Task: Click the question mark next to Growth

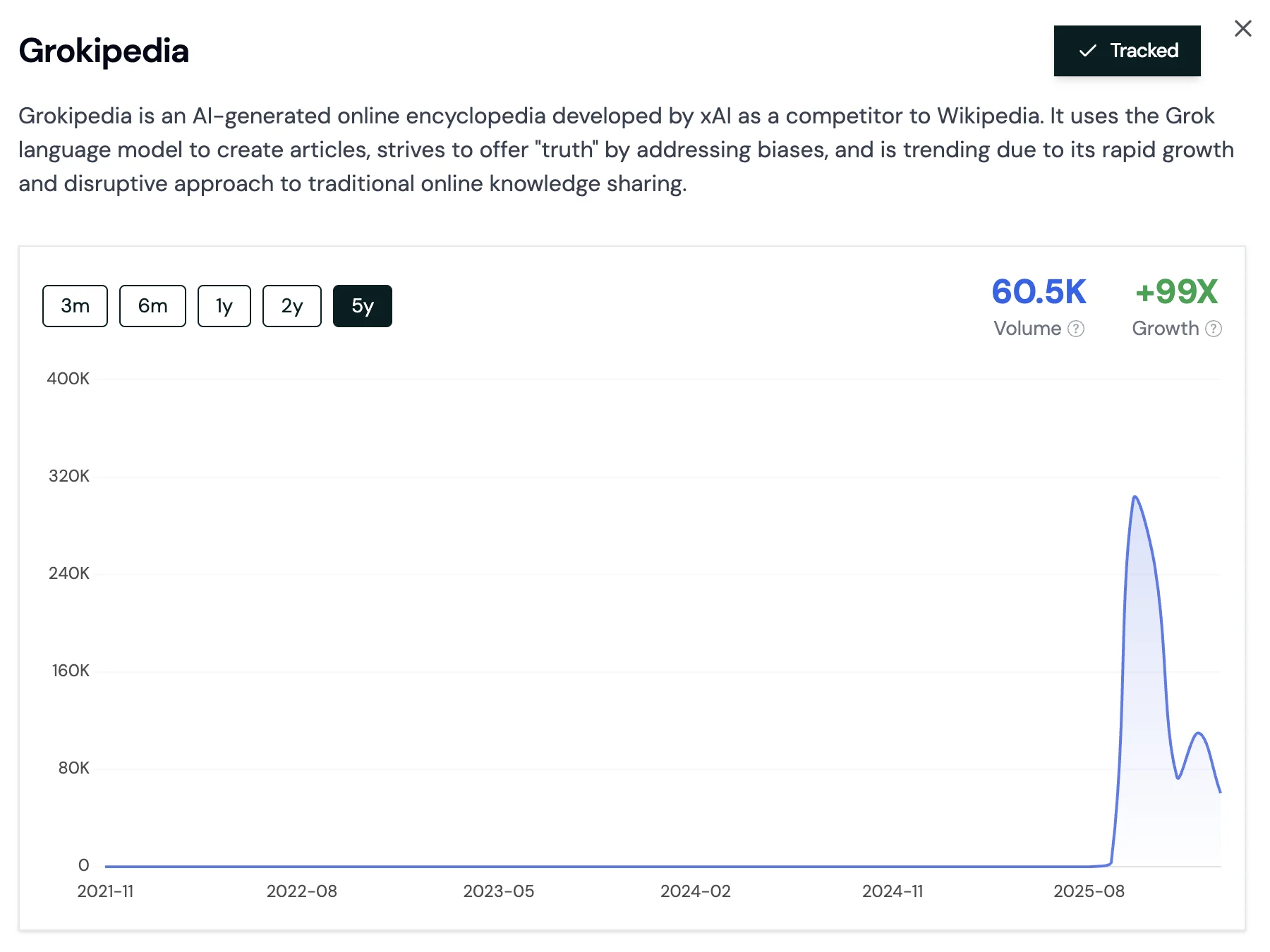Action: tap(1214, 328)
